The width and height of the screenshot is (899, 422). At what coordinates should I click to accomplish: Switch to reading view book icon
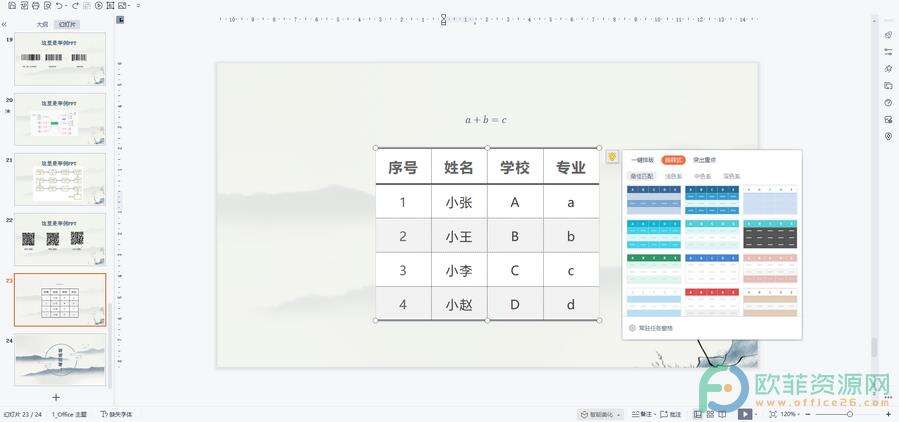(x=722, y=415)
